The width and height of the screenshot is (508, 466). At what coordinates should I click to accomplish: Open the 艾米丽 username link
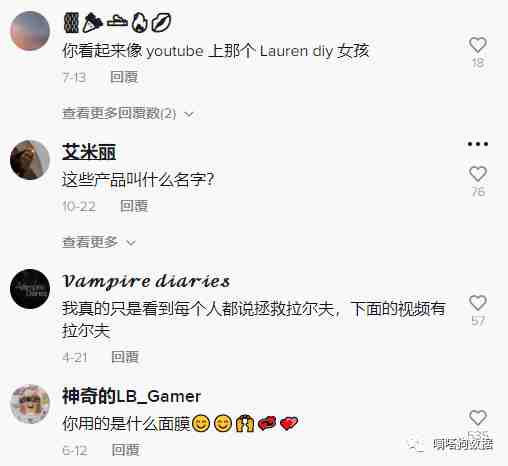(89, 152)
